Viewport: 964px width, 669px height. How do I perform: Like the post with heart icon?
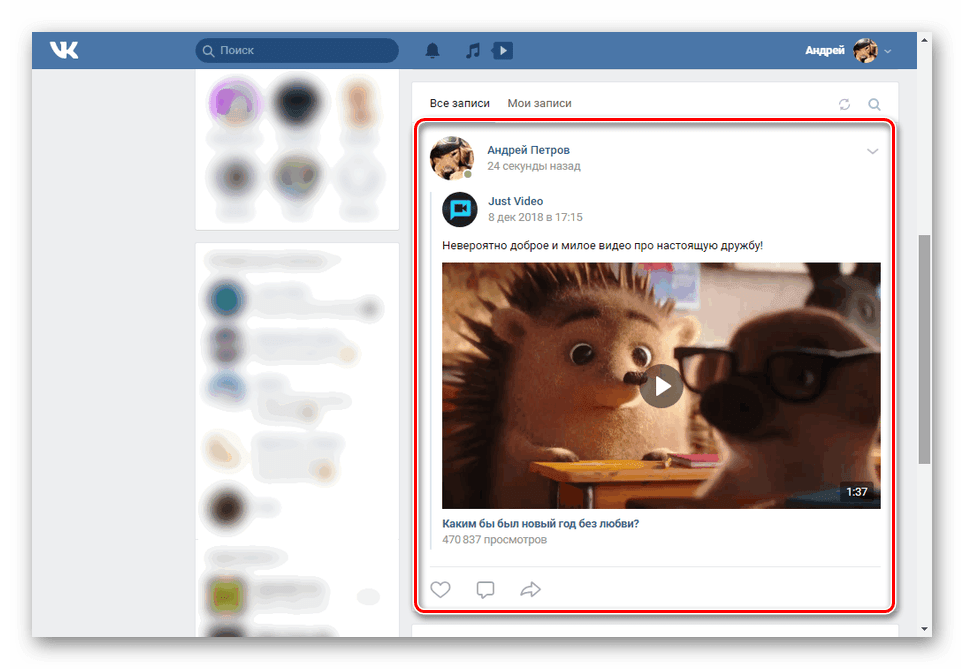(x=440, y=589)
